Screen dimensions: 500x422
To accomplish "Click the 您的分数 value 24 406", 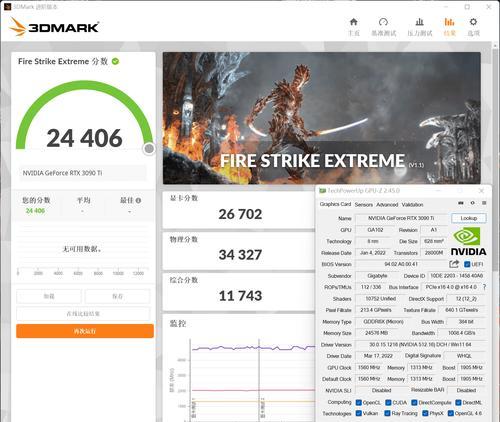I will 35,211.
